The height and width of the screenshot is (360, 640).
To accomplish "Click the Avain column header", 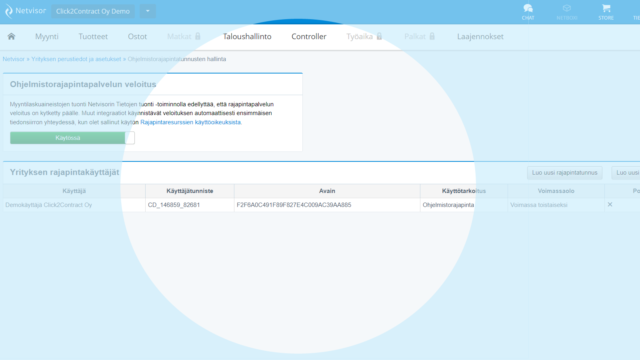I will [327, 191].
